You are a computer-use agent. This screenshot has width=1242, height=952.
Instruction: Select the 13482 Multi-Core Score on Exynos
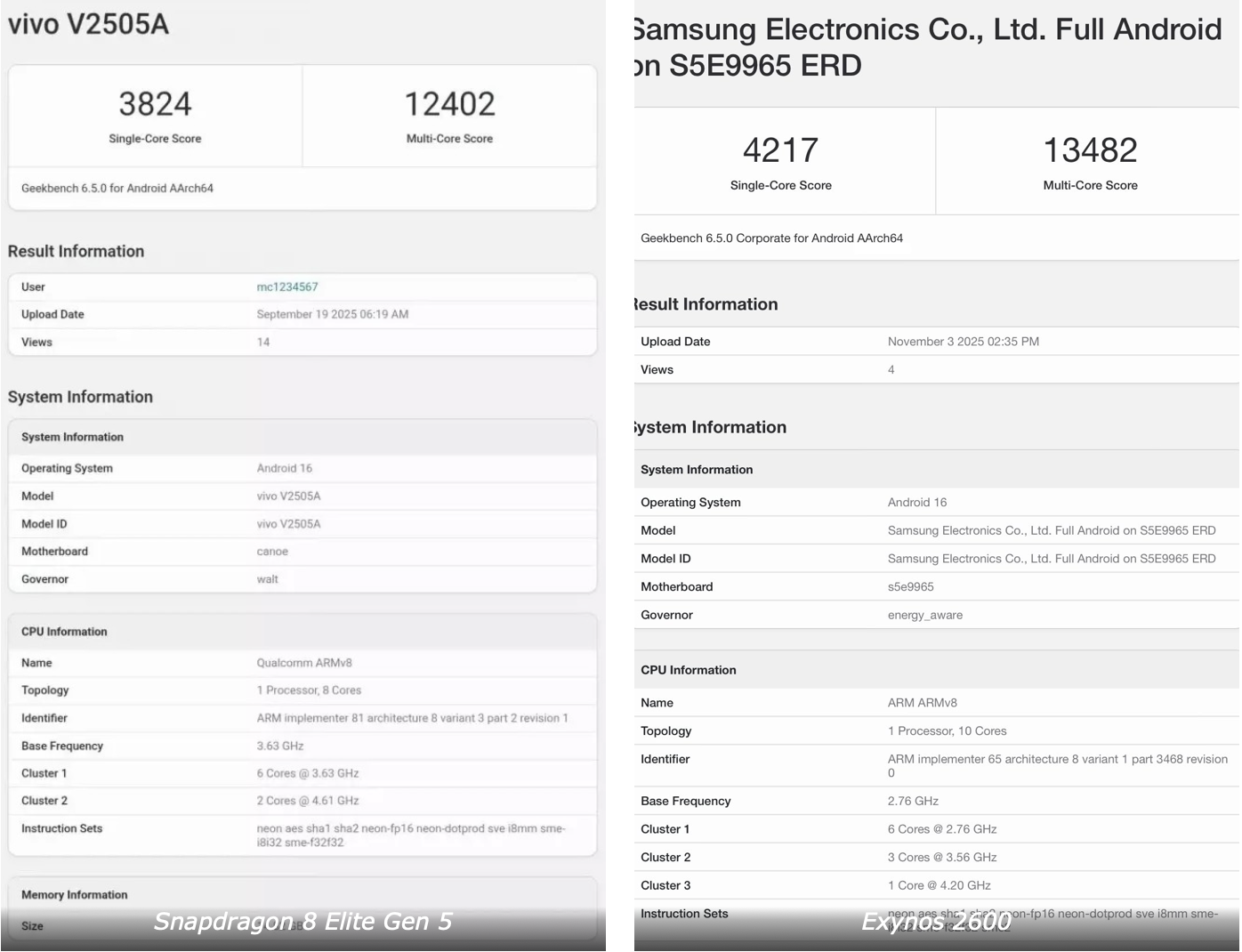(1090, 149)
